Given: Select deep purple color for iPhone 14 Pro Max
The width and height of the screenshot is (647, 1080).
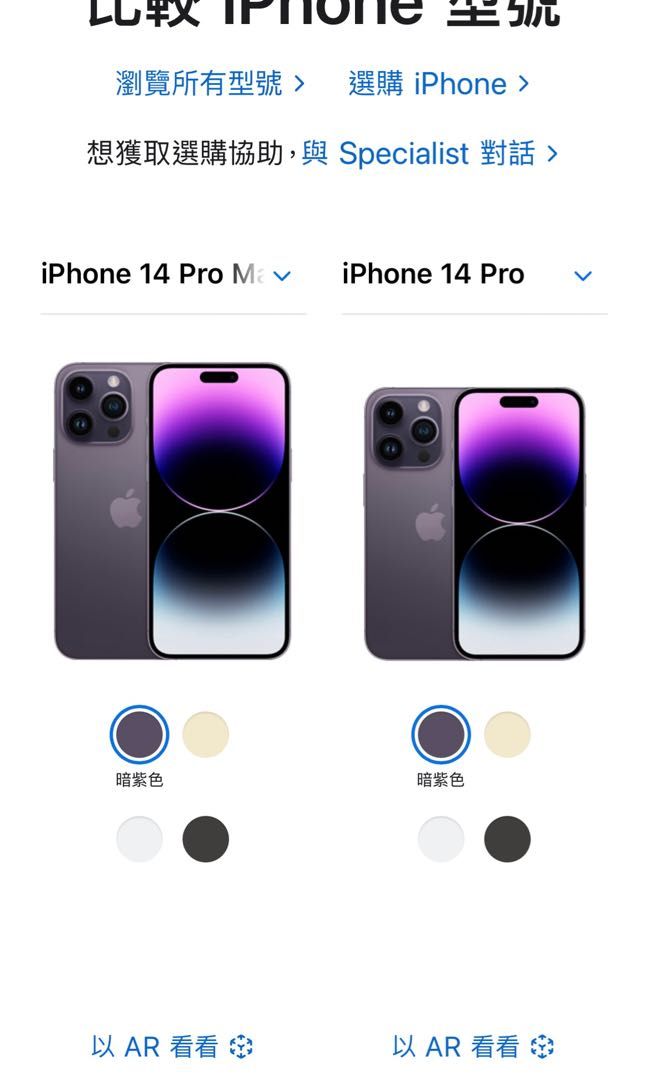Looking at the screenshot, I should click(x=139, y=734).
